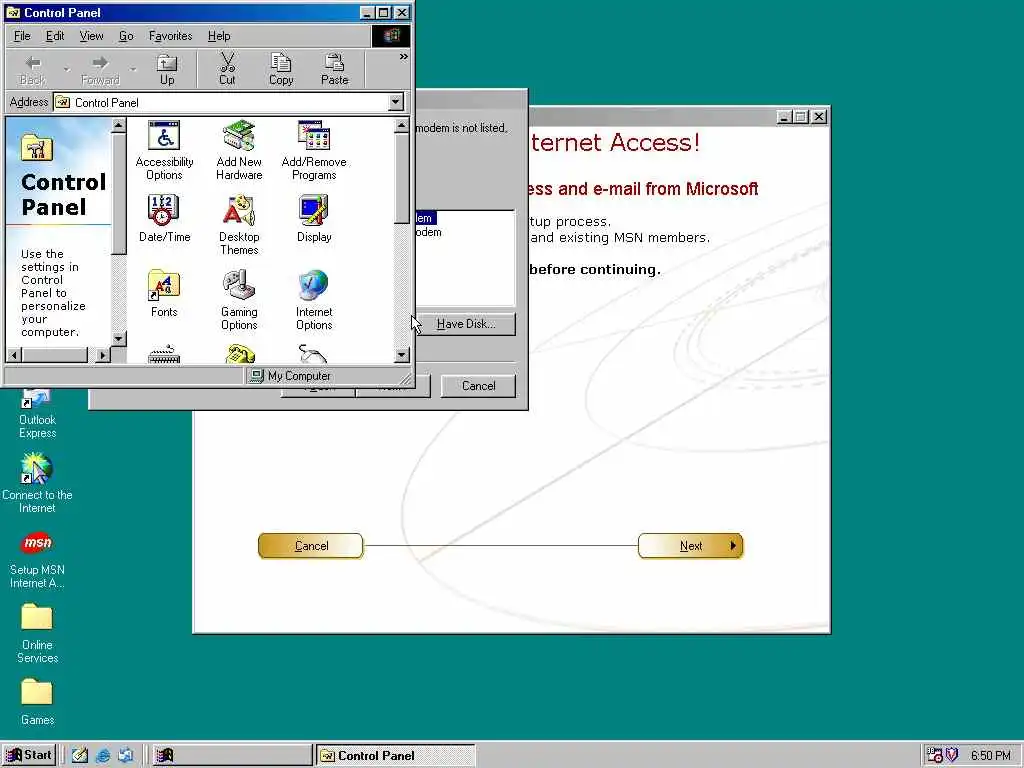This screenshot has height=768, width=1024.
Task: Click Next in the MSN setup window
Action: click(x=690, y=546)
